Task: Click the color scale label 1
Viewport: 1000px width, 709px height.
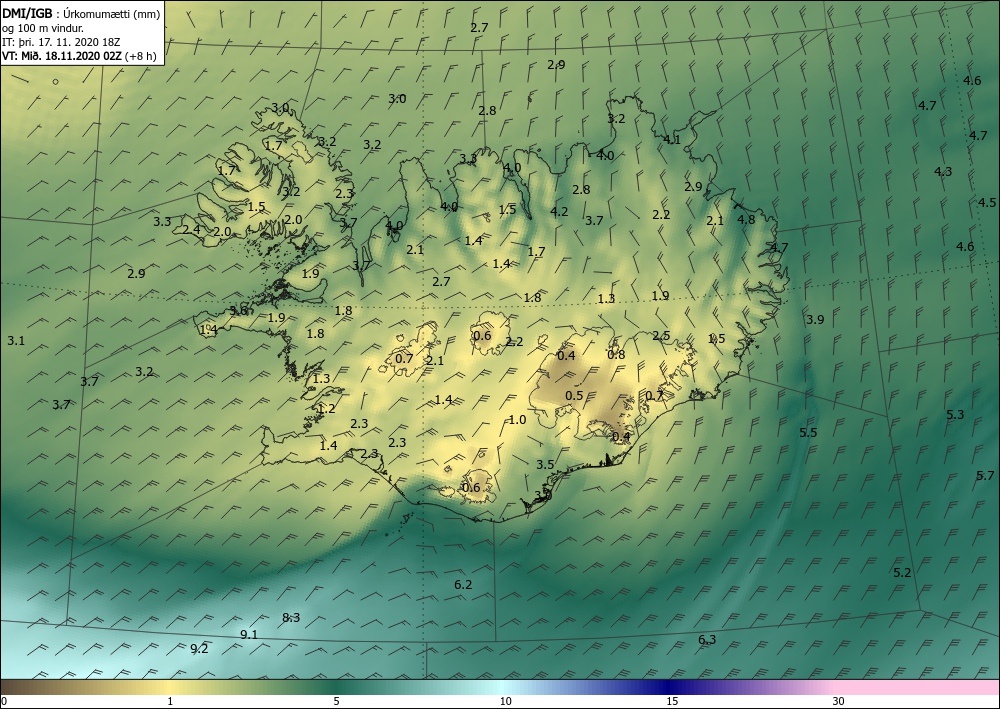Action: tap(170, 701)
